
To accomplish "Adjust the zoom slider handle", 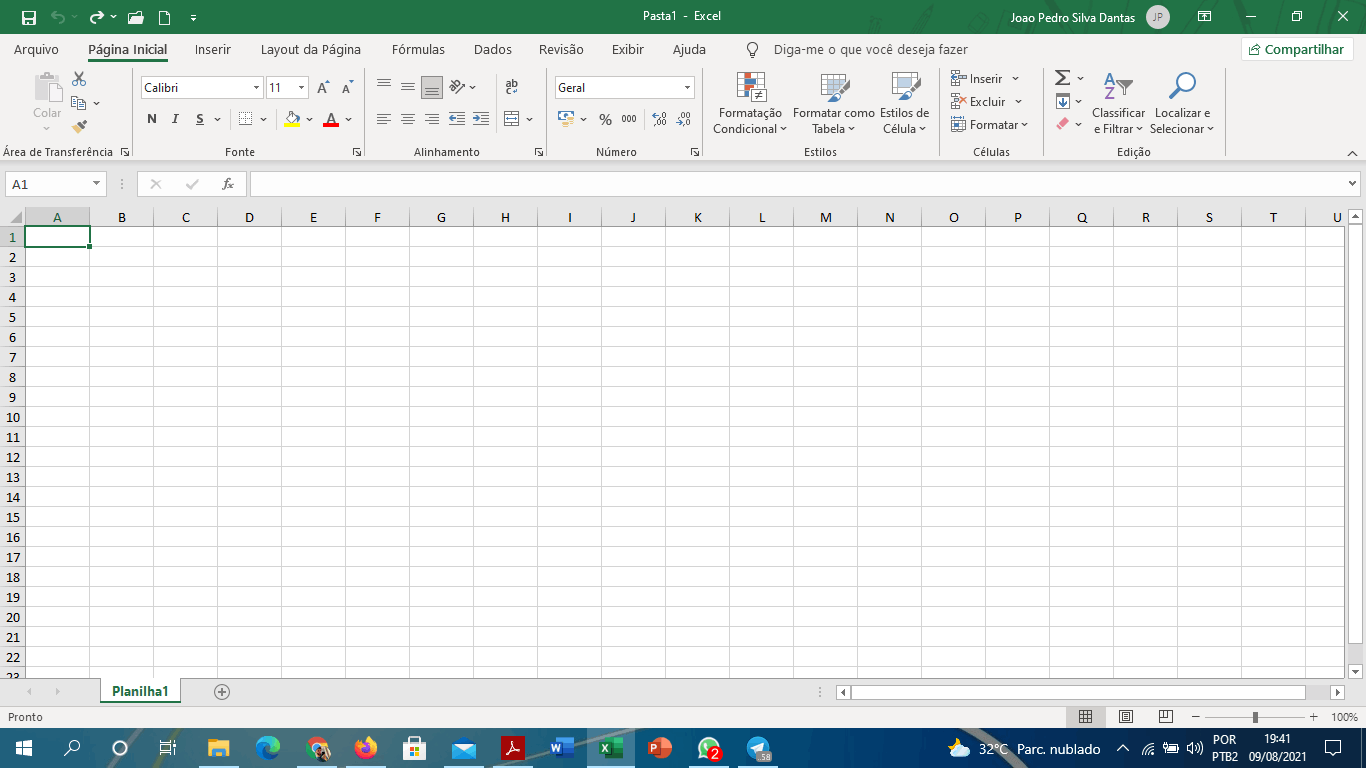I will click(1255, 717).
